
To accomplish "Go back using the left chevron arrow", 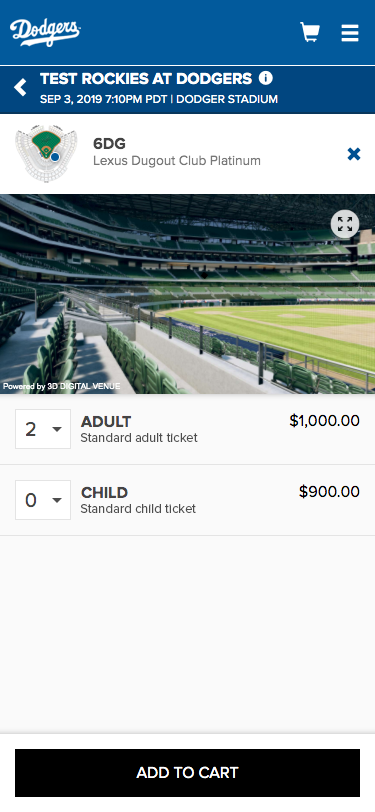I will pos(20,88).
